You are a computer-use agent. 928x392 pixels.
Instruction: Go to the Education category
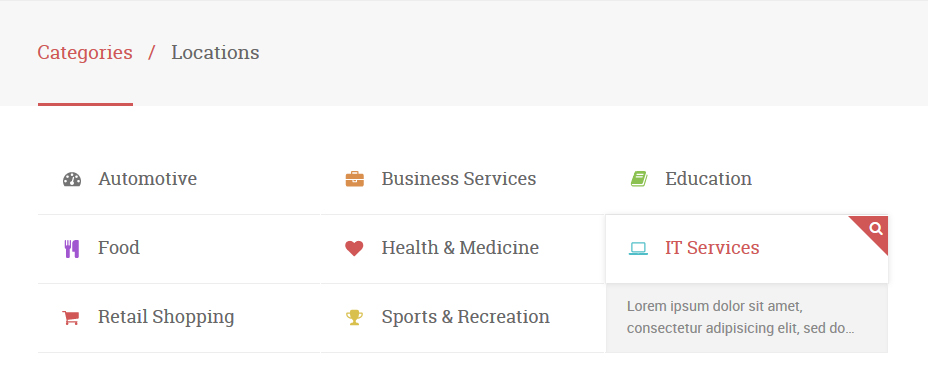pyautogui.click(x=708, y=179)
